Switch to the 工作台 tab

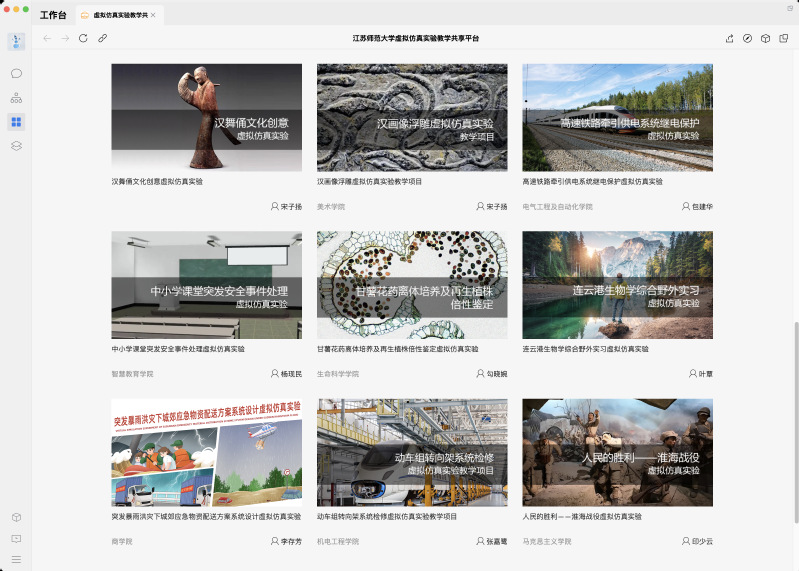(x=54, y=15)
